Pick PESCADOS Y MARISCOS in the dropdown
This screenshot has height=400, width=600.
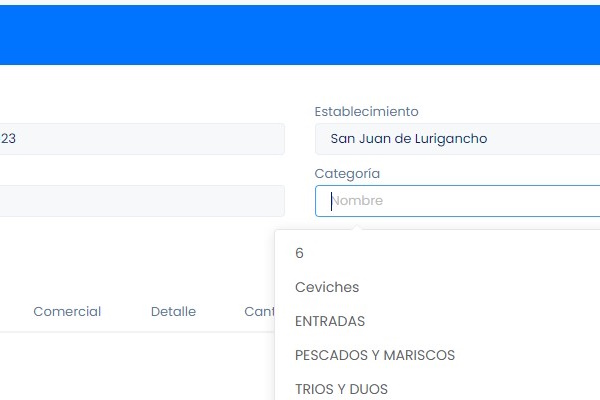point(375,355)
